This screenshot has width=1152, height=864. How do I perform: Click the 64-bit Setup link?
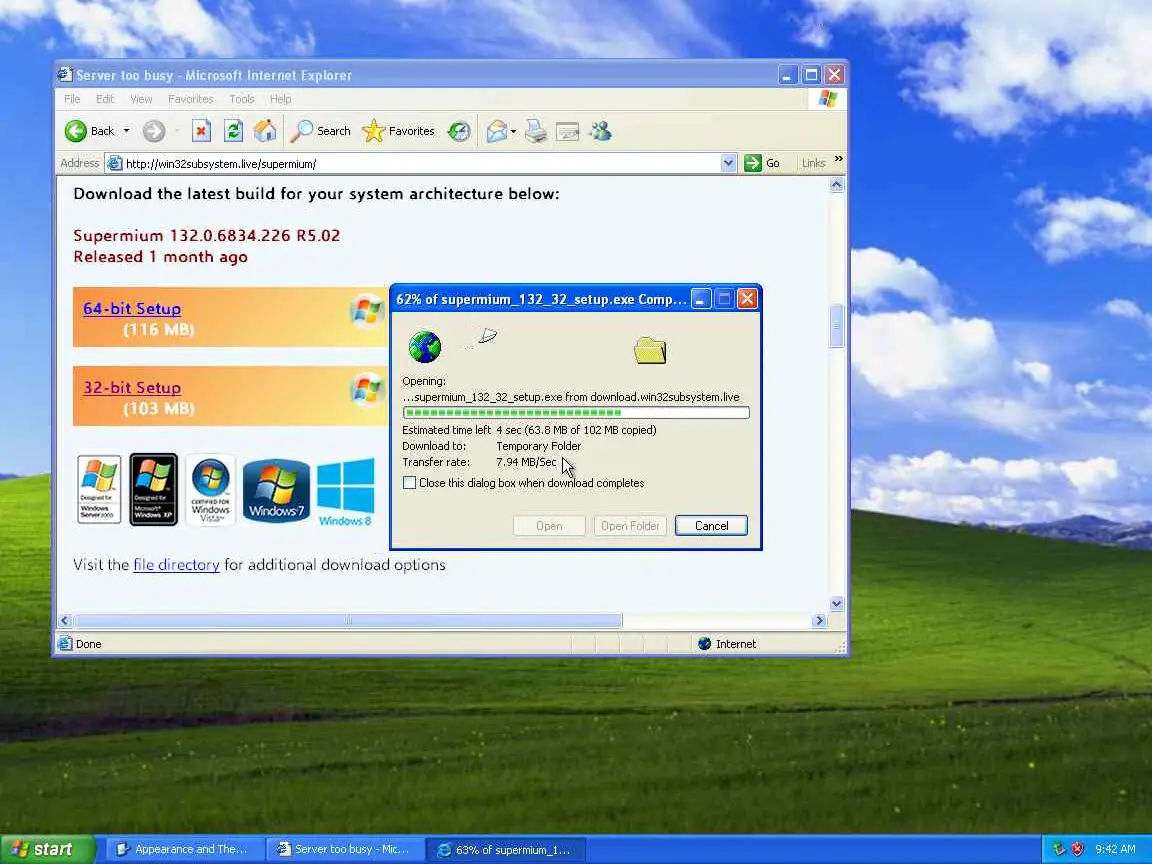pyautogui.click(x=132, y=309)
